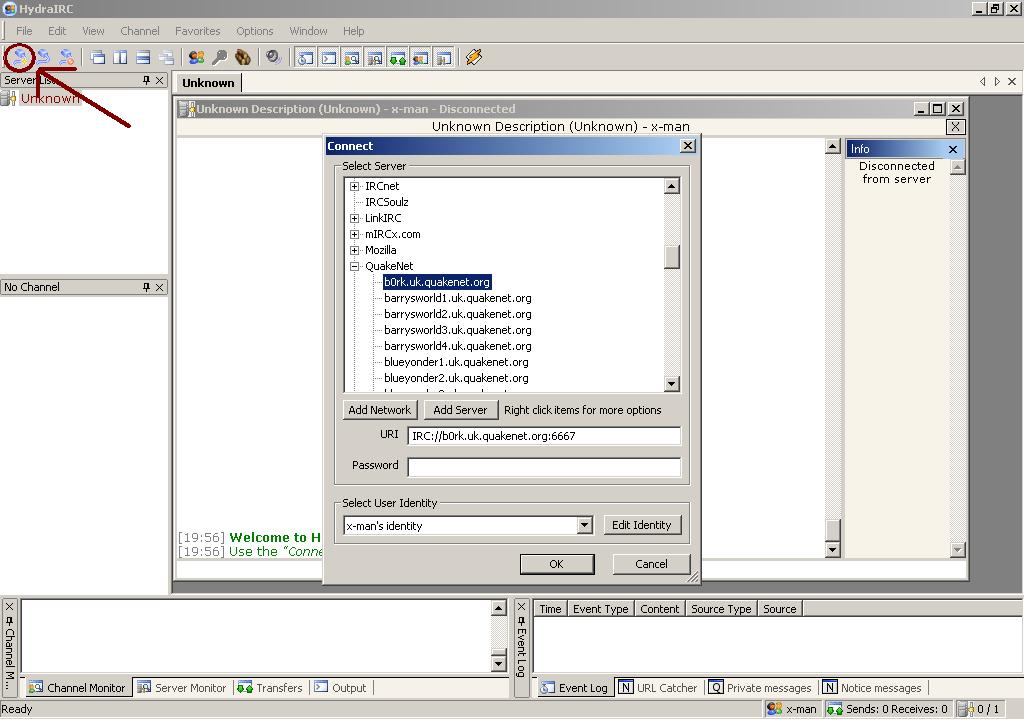Toggle the Server Monitor toolbar button

(x=374, y=58)
